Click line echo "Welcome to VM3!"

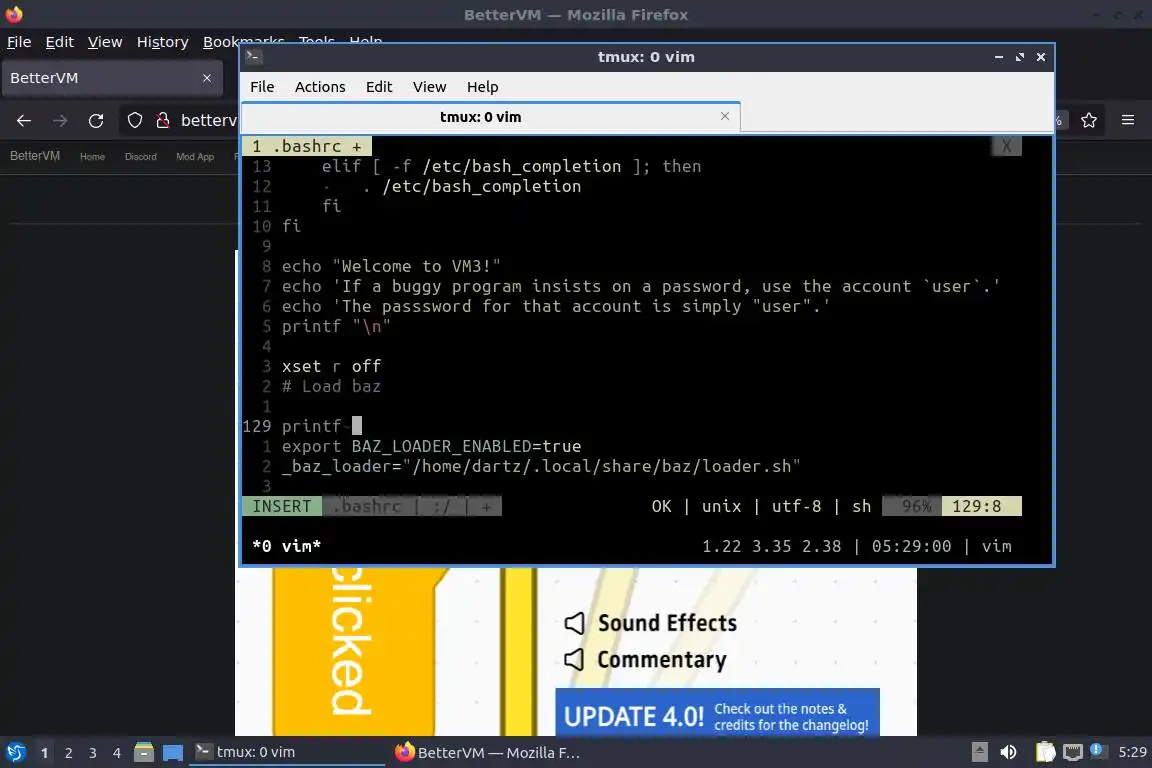[x=391, y=266]
